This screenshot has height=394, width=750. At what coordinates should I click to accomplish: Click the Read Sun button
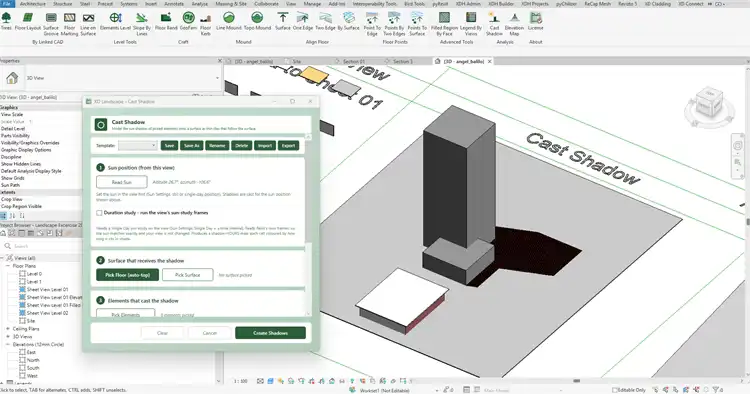(x=121, y=182)
